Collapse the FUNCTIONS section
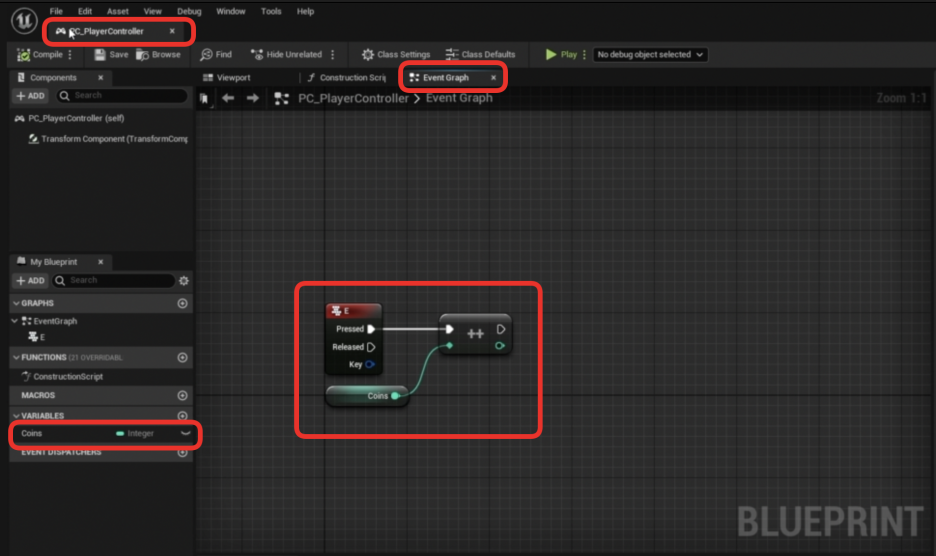Image resolution: width=936 pixels, height=556 pixels. click(x=16, y=357)
